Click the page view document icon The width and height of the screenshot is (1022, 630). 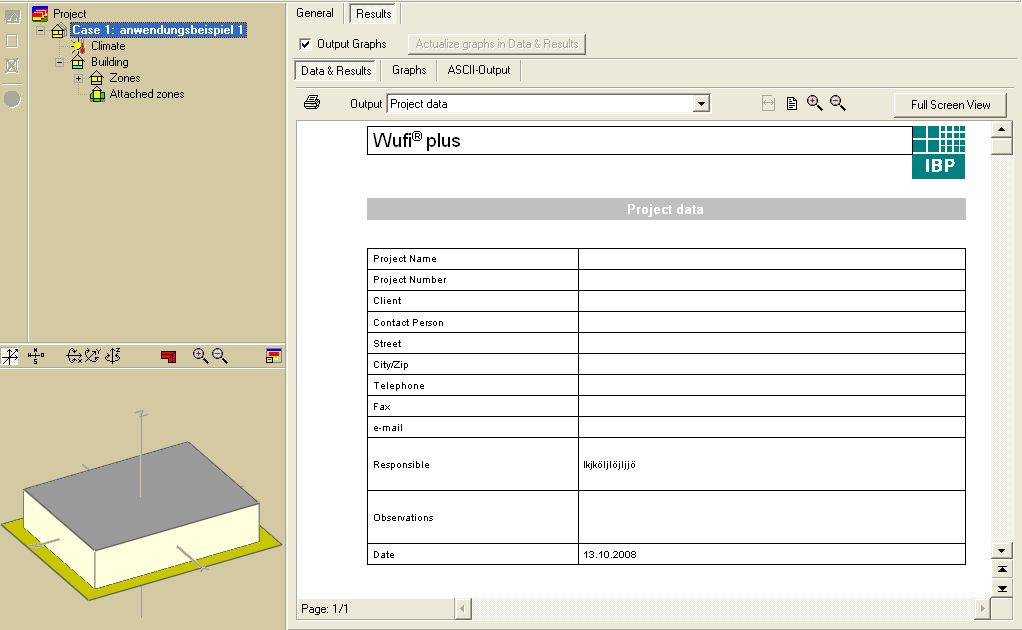tap(792, 104)
